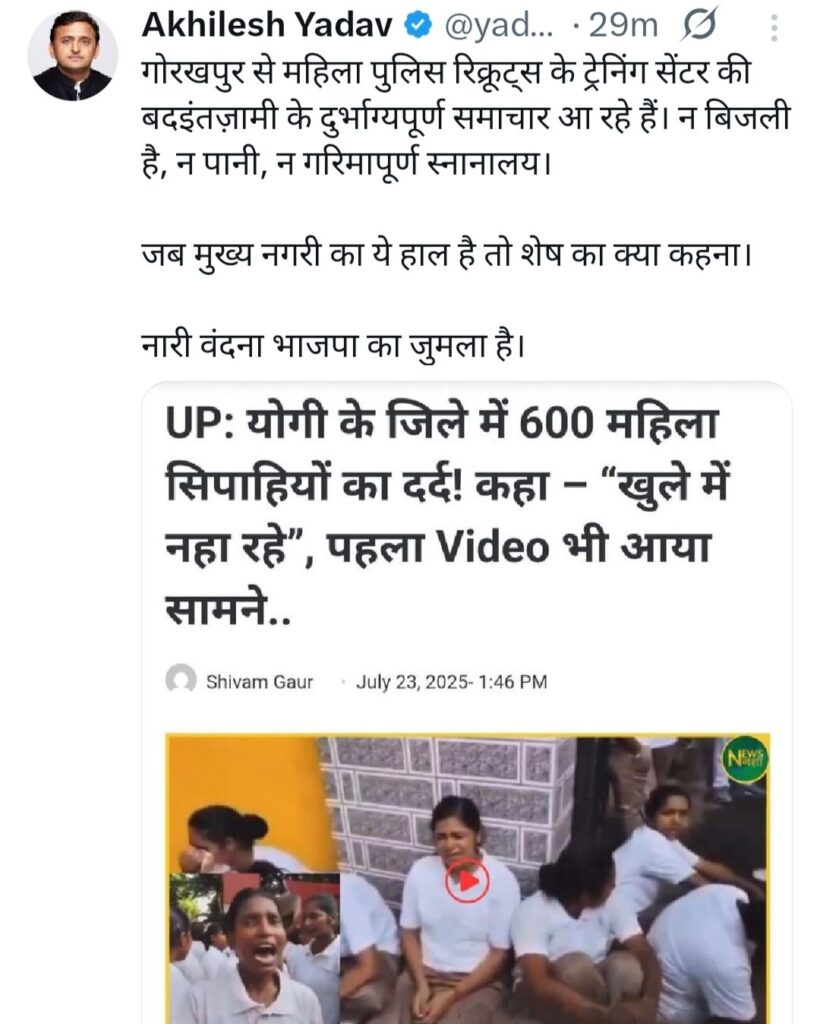This screenshot has height=1024, width=820.
Task: Click the July 23, 2025 article date
Action: pyautogui.click(x=451, y=682)
